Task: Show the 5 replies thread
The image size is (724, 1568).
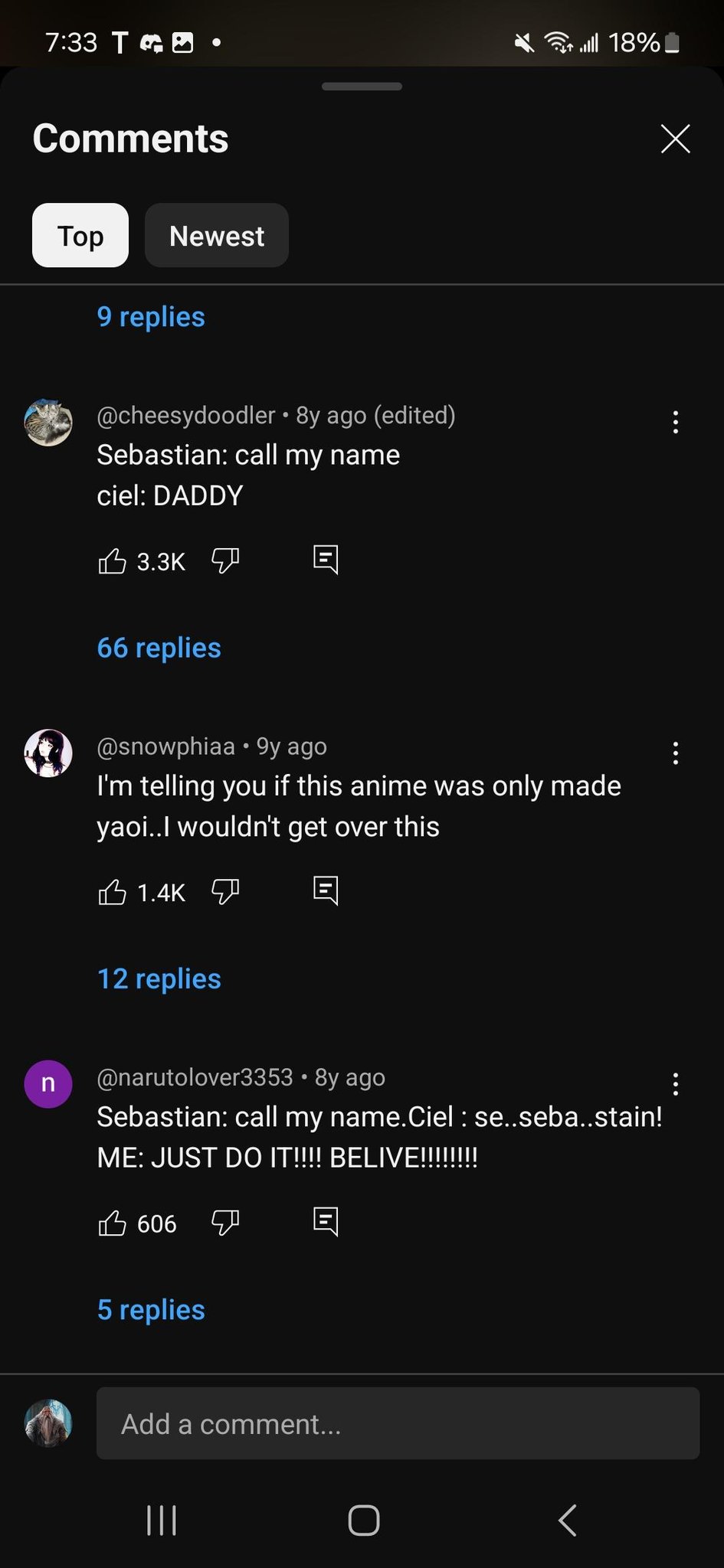Action: click(151, 1310)
